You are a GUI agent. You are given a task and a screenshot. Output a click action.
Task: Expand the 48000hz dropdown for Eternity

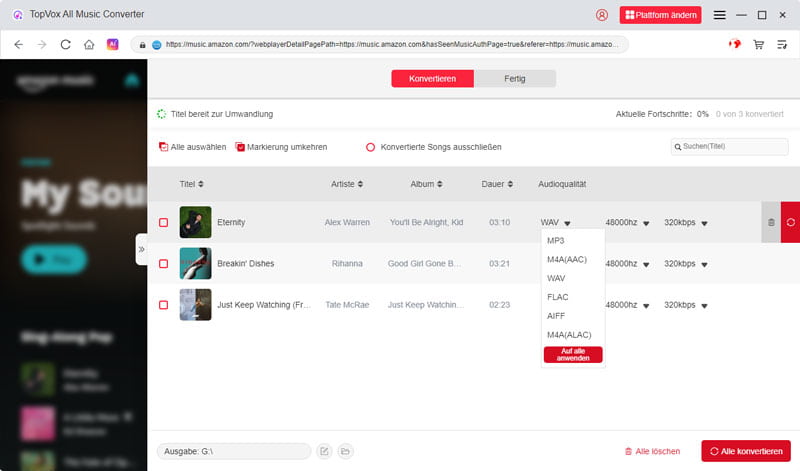(646, 223)
